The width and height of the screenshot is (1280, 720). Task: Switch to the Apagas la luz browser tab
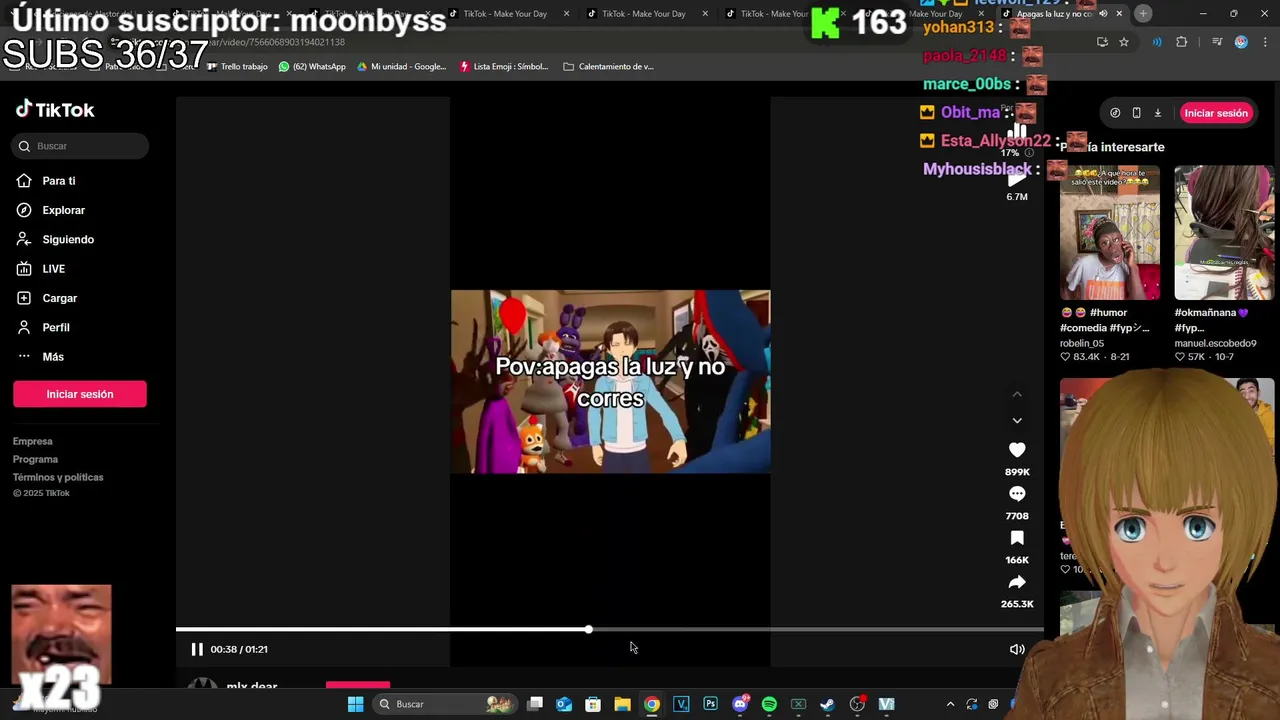(x=1055, y=14)
